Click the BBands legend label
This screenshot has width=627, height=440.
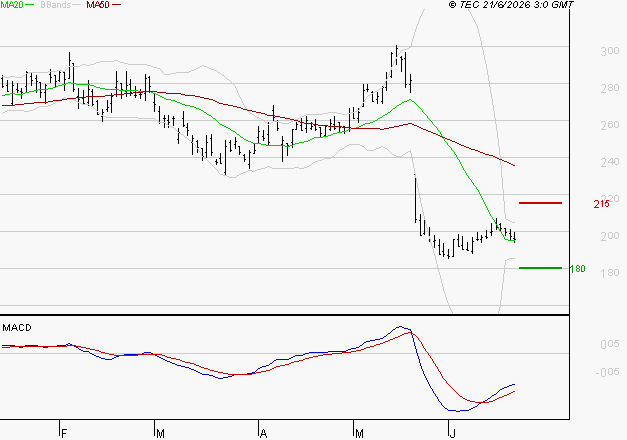(56, 5)
